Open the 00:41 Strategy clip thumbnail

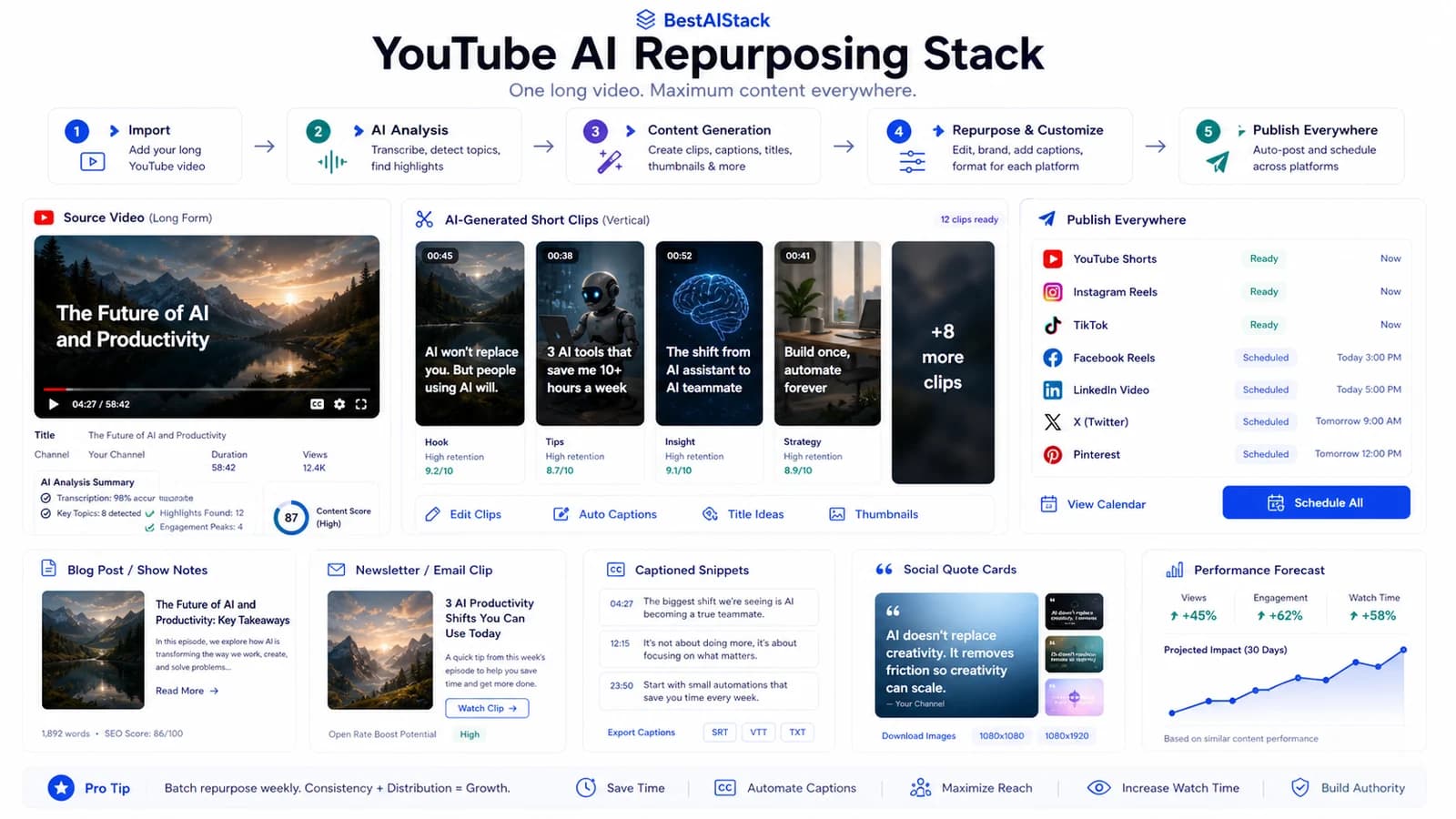[x=827, y=333]
